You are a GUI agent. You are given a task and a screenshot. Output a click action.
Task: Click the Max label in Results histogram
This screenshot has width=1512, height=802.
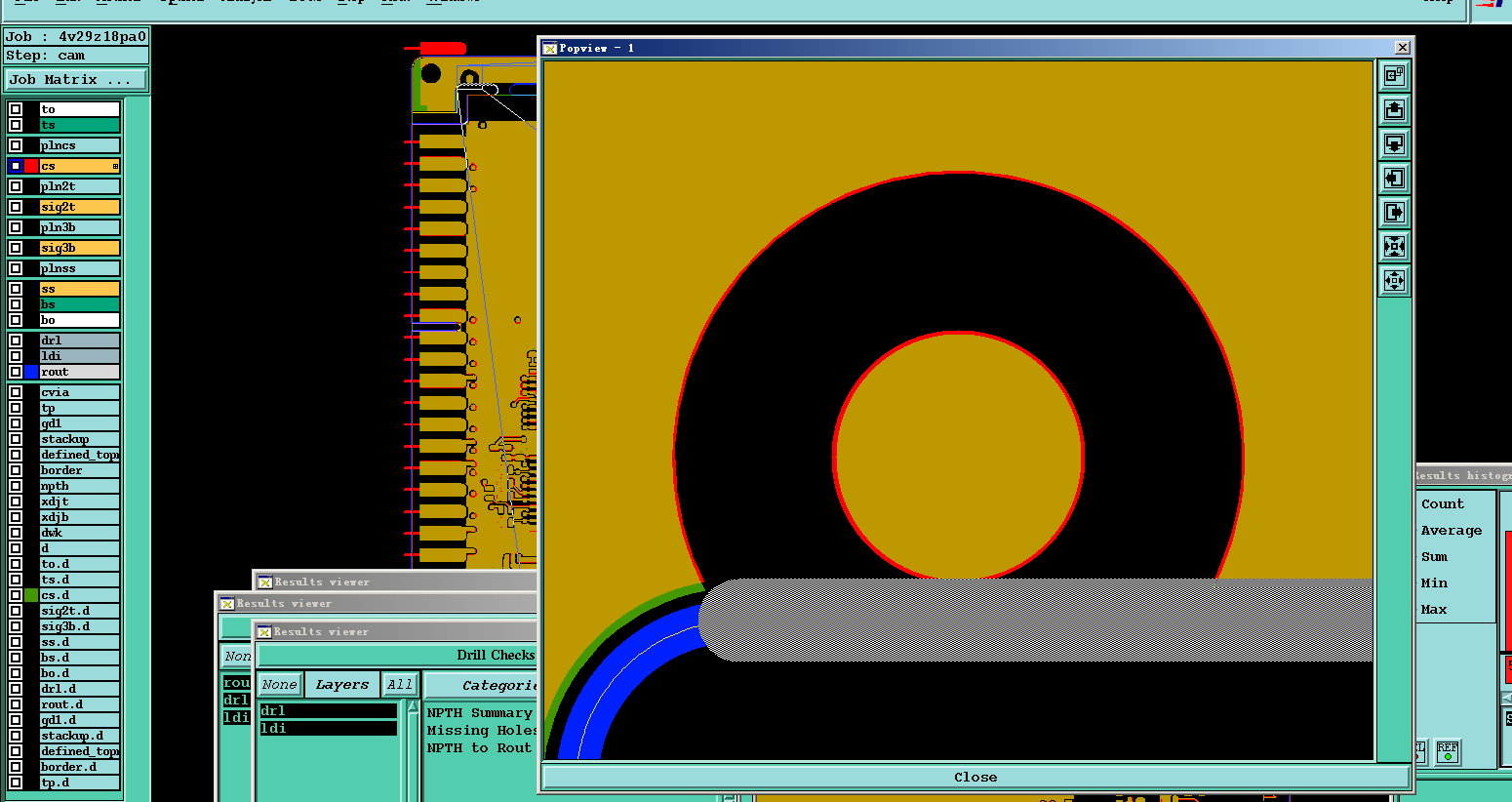1434,610
